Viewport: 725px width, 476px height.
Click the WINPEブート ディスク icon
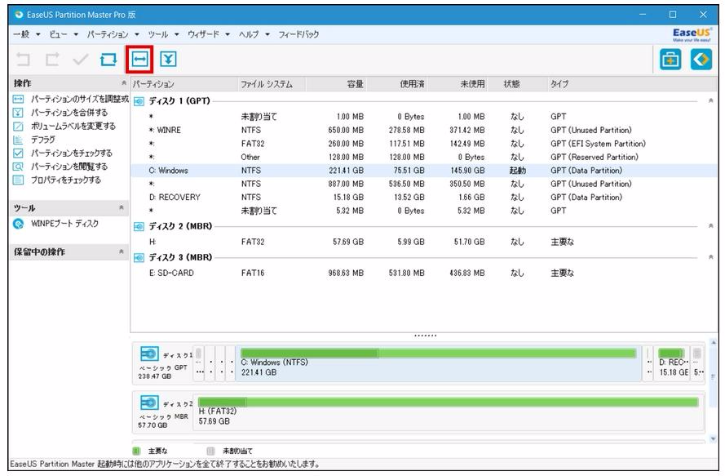click(x=18, y=224)
